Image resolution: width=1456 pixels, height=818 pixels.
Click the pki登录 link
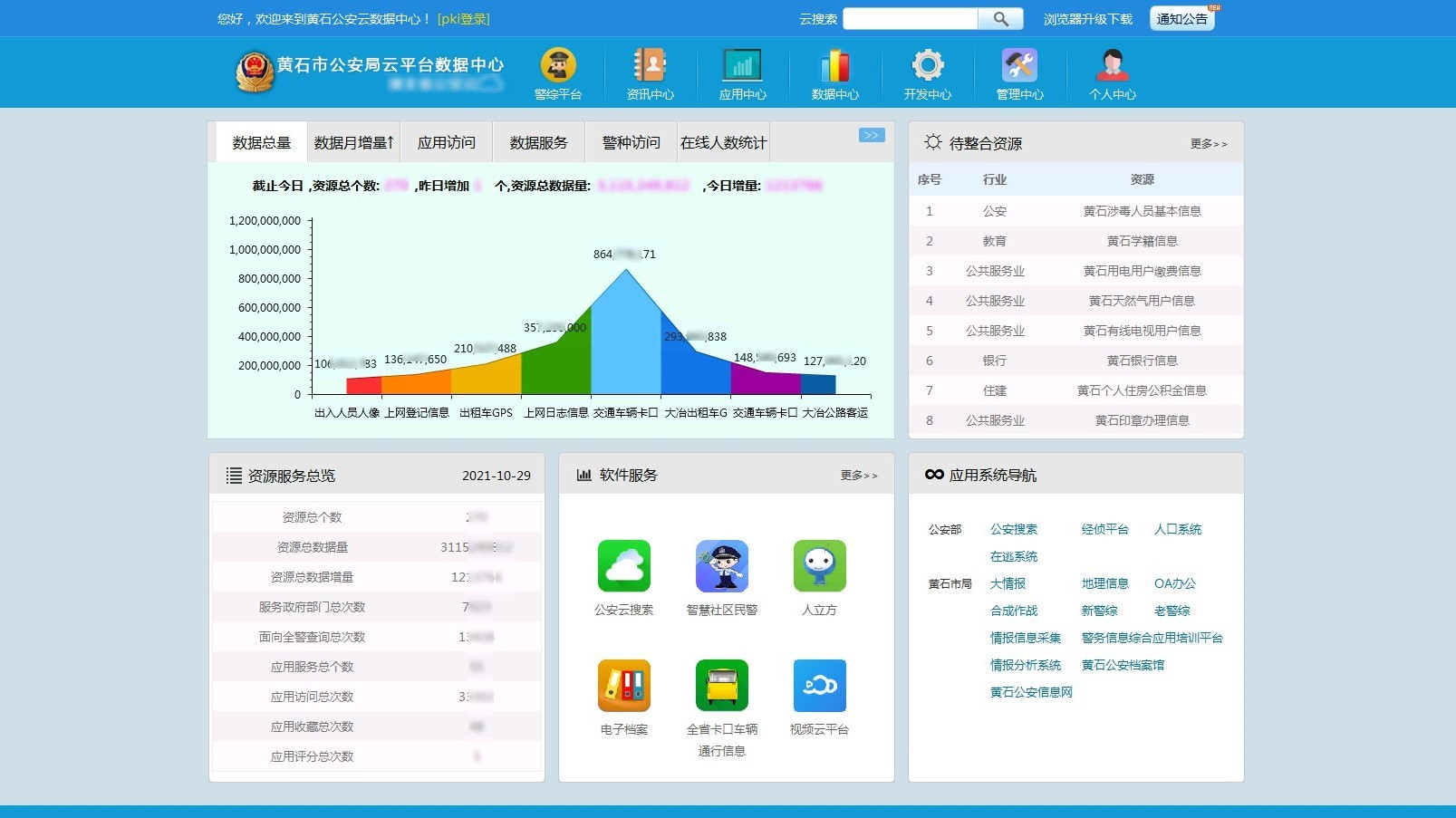click(463, 19)
